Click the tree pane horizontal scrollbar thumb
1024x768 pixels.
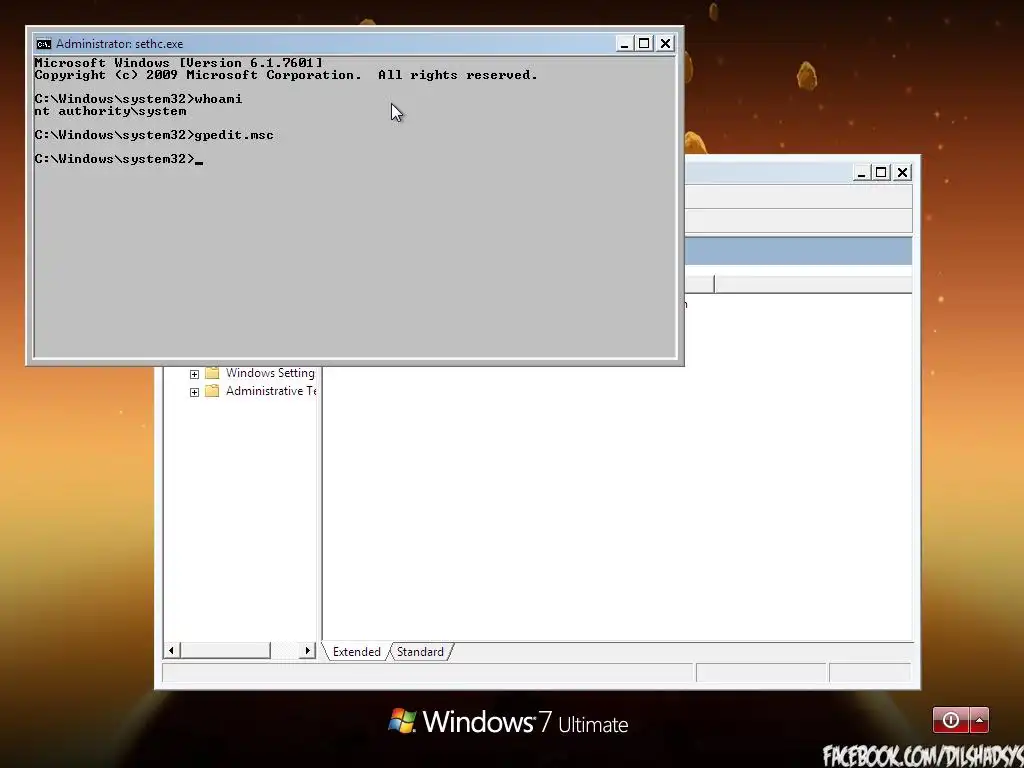(x=225, y=650)
